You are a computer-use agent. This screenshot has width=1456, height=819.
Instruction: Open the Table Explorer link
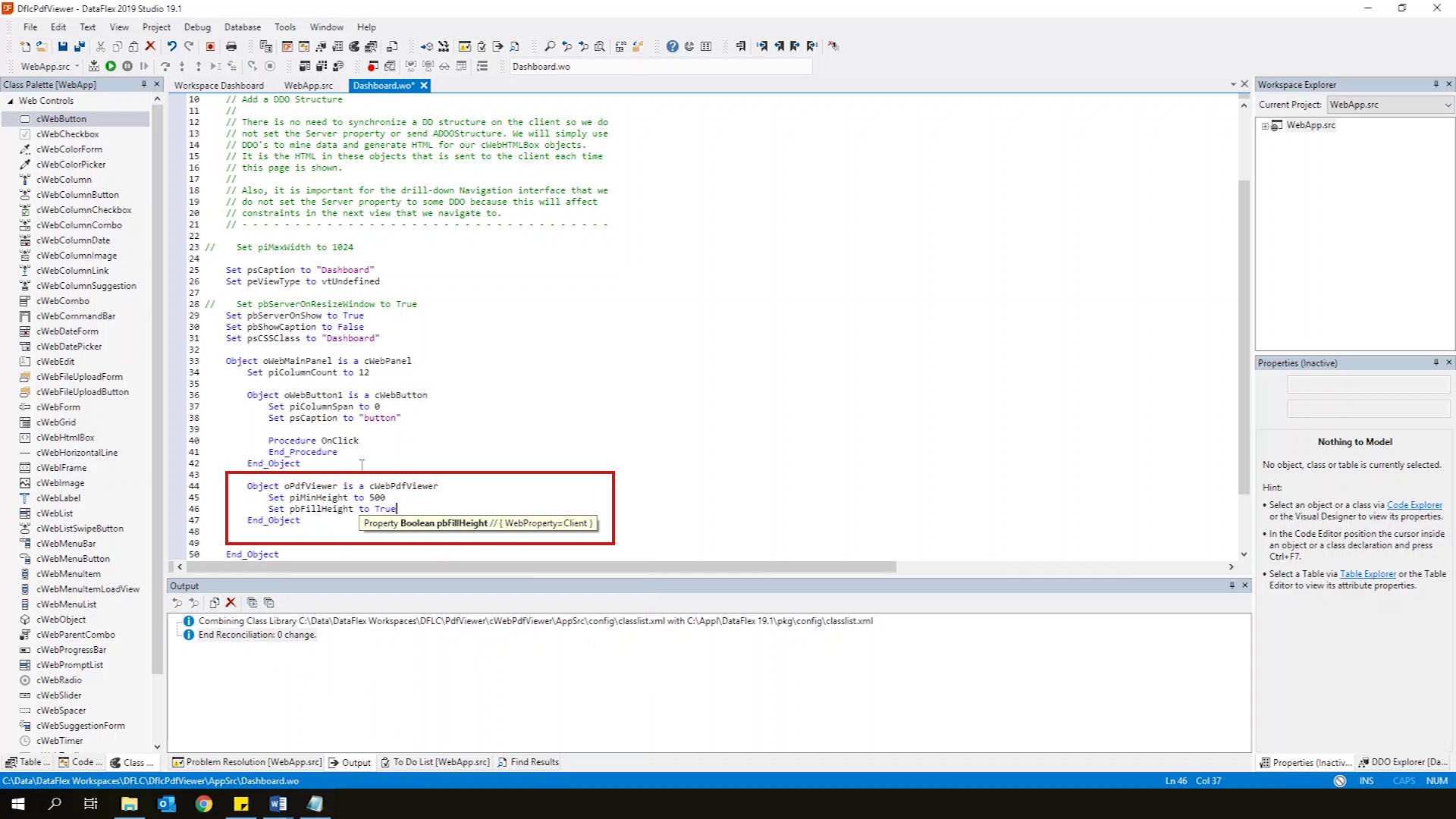[1367, 574]
